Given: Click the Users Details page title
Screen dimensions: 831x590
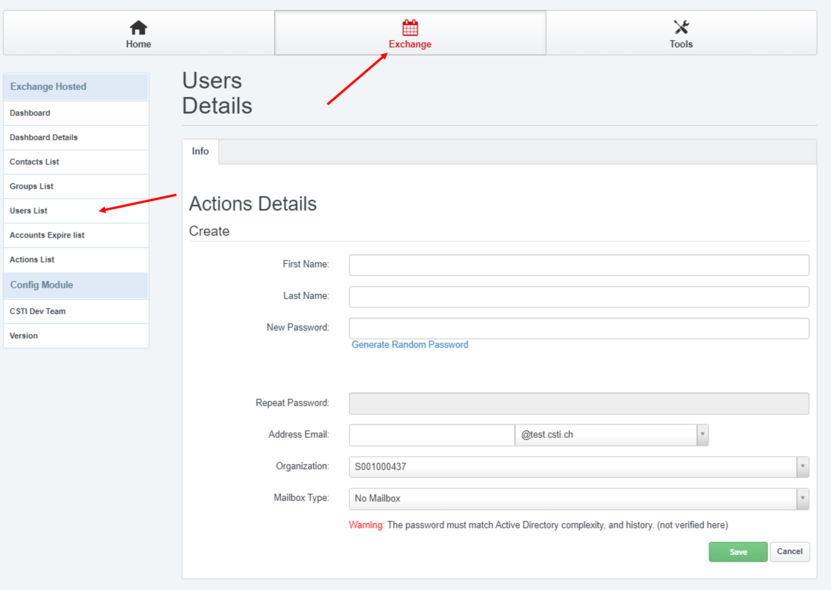Looking at the screenshot, I should coord(217,93).
